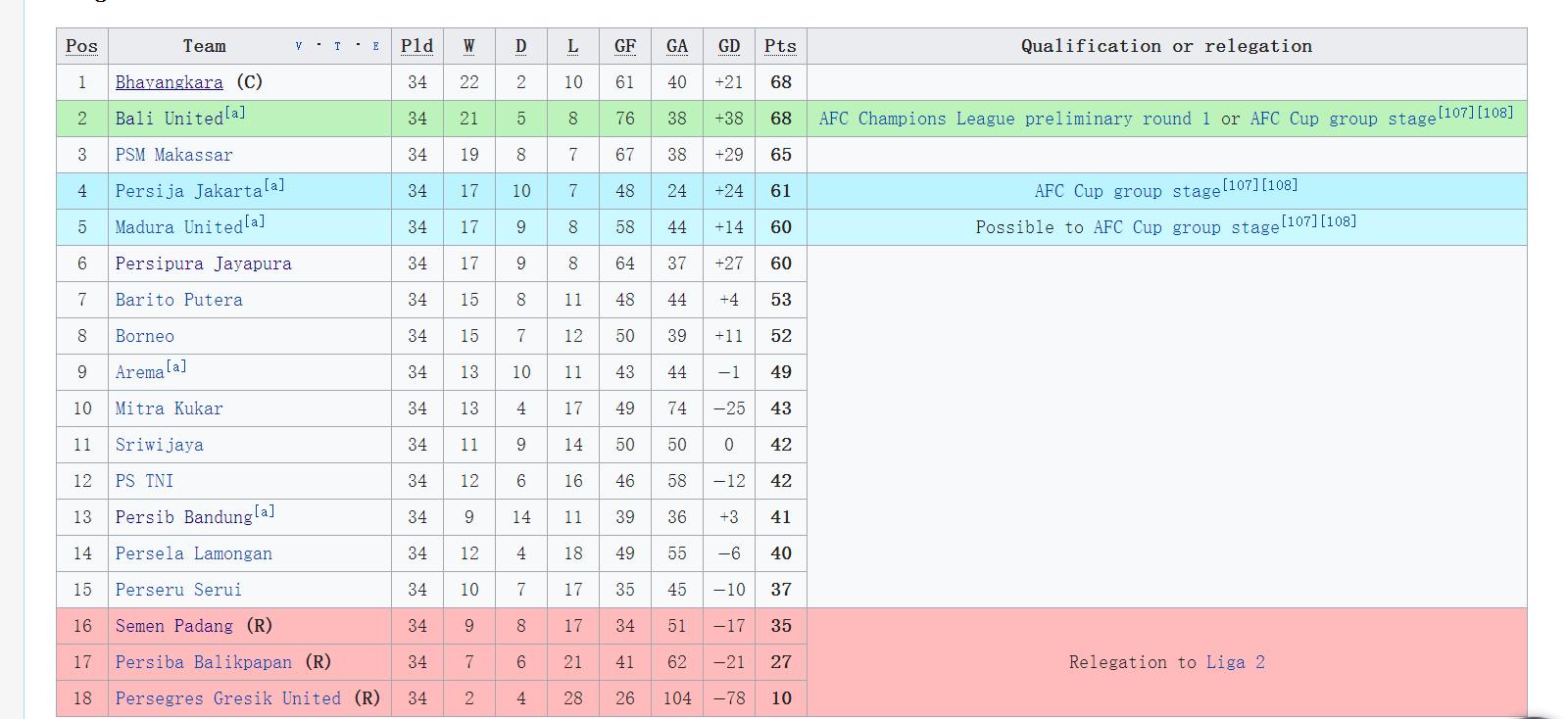
Task: Open reference [107] in the Bali United row
Action: 1456,113
